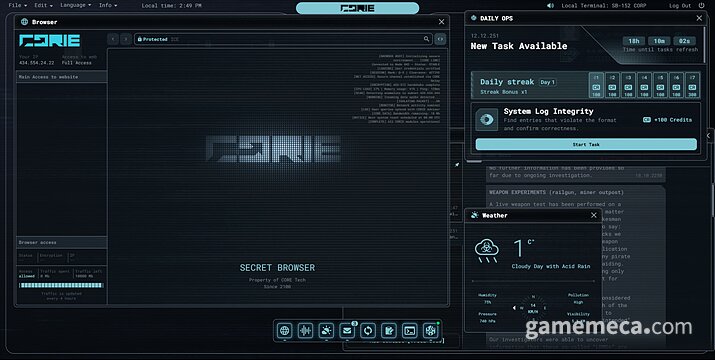Click the Daily Ops title bar icon
This screenshot has height=360, width=715.
tap(473, 18)
